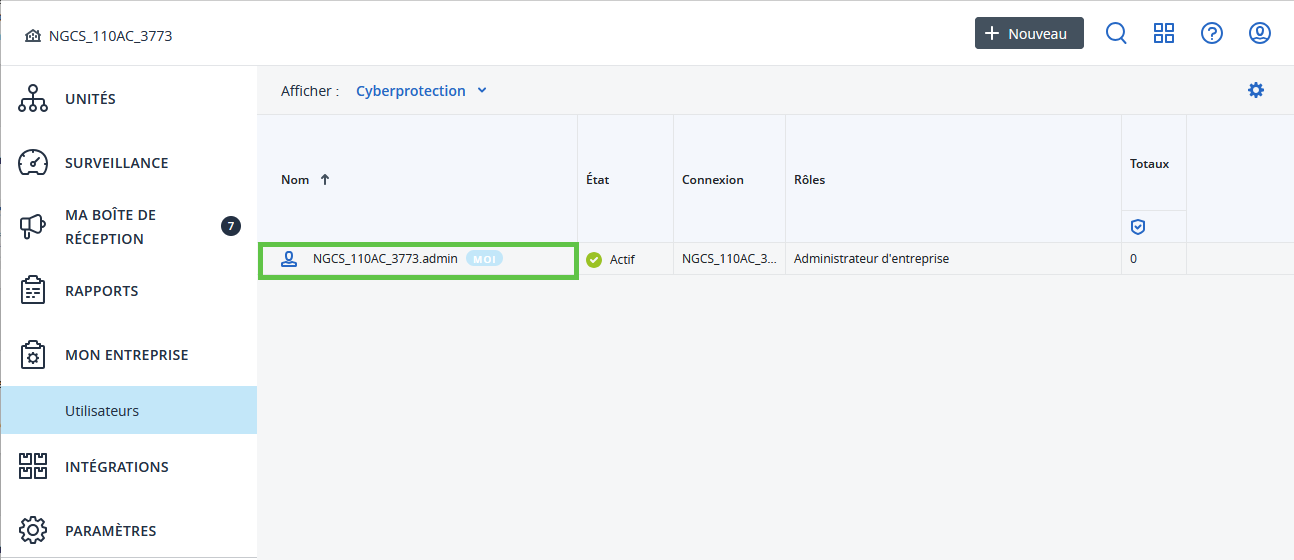Open the apps grid icon

click(1164, 33)
